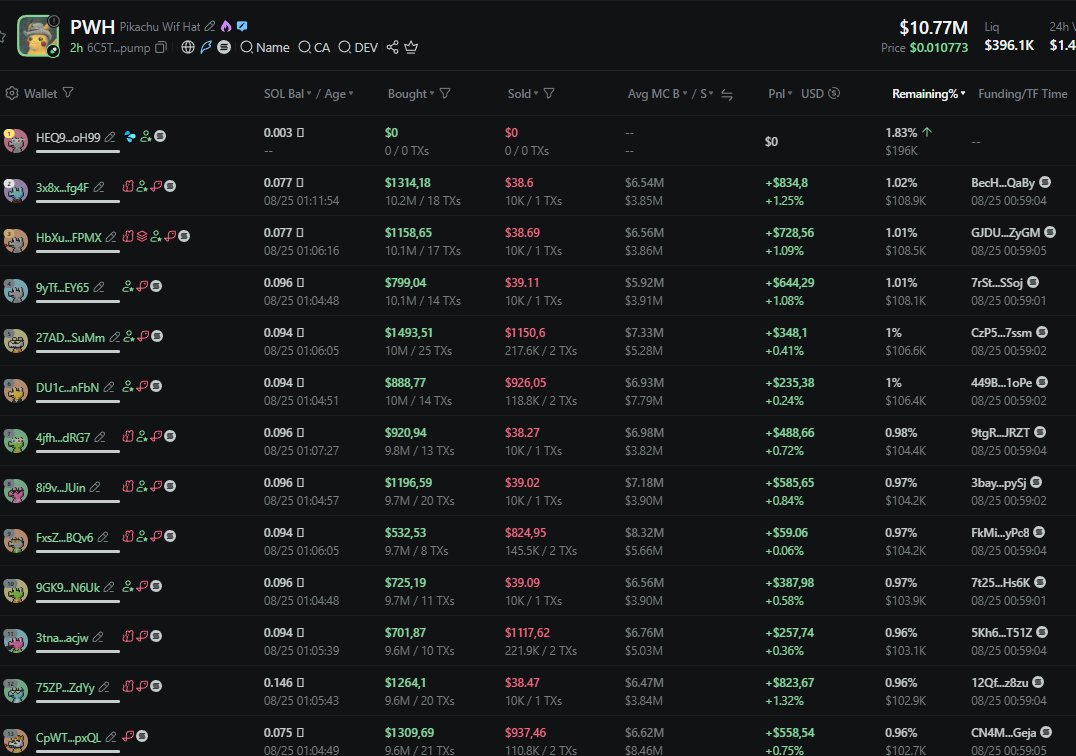Viewport: 1076px width, 756px height.
Task: Select the price $0.010773
Action: [x=939, y=48]
